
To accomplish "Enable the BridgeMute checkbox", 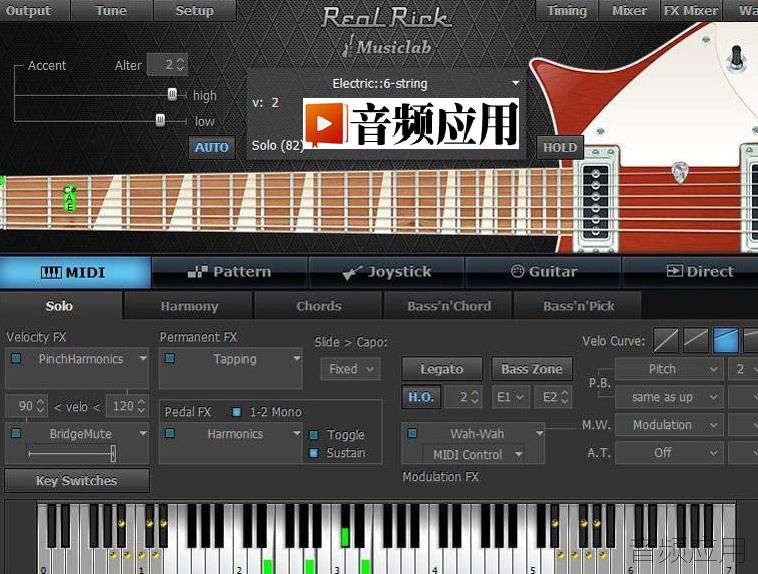I will (x=16, y=433).
